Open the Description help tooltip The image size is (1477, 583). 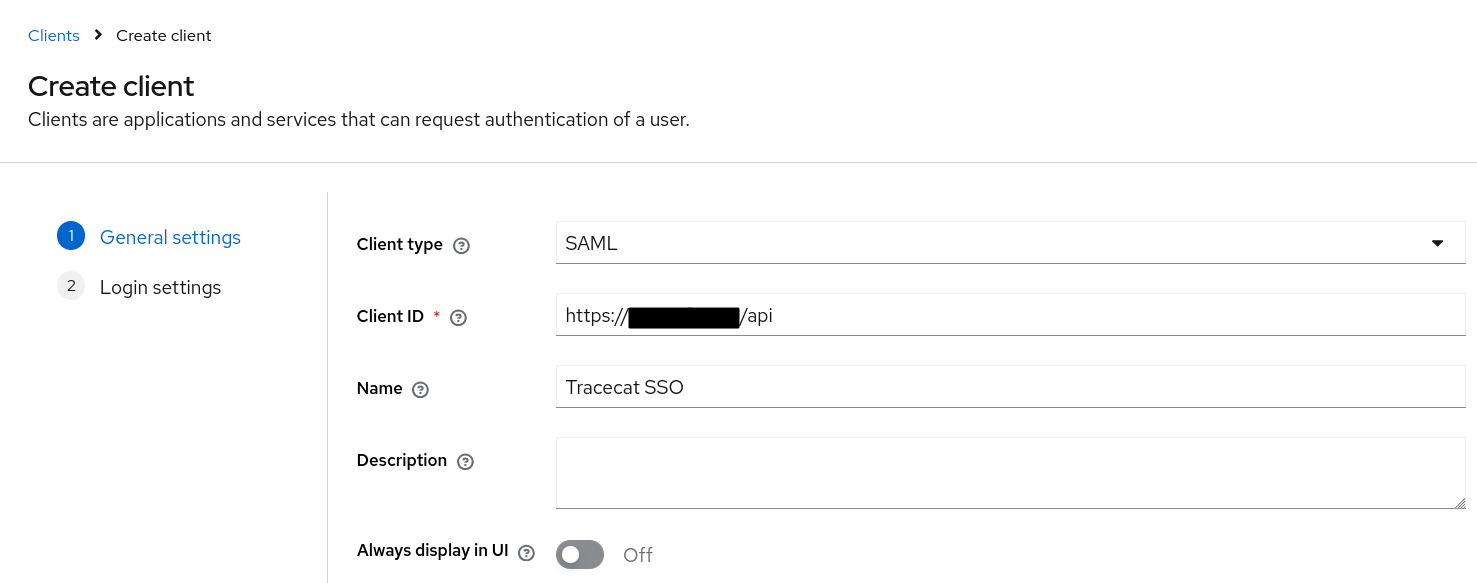point(465,461)
